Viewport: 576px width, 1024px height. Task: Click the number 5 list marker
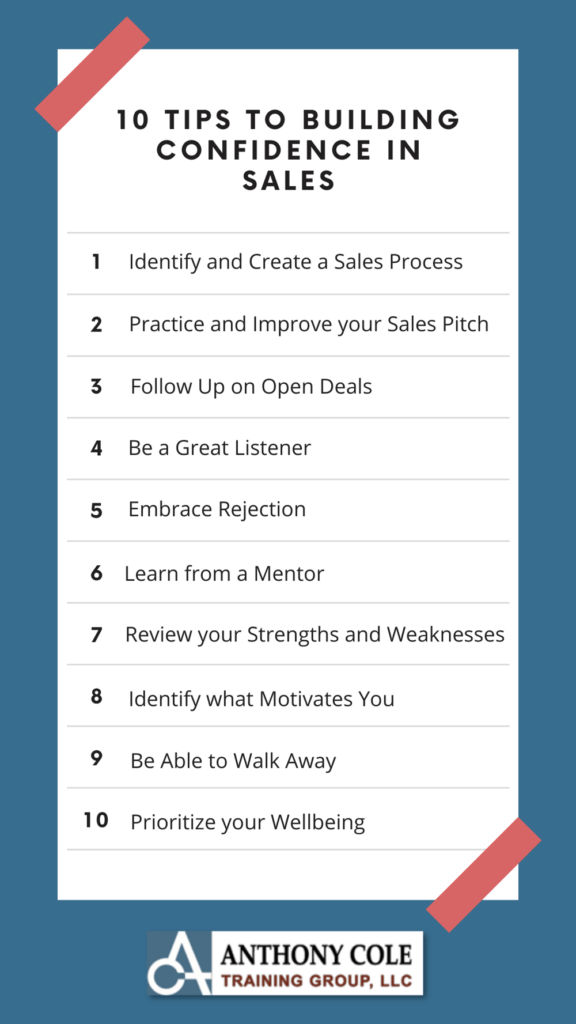pos(96,510)
